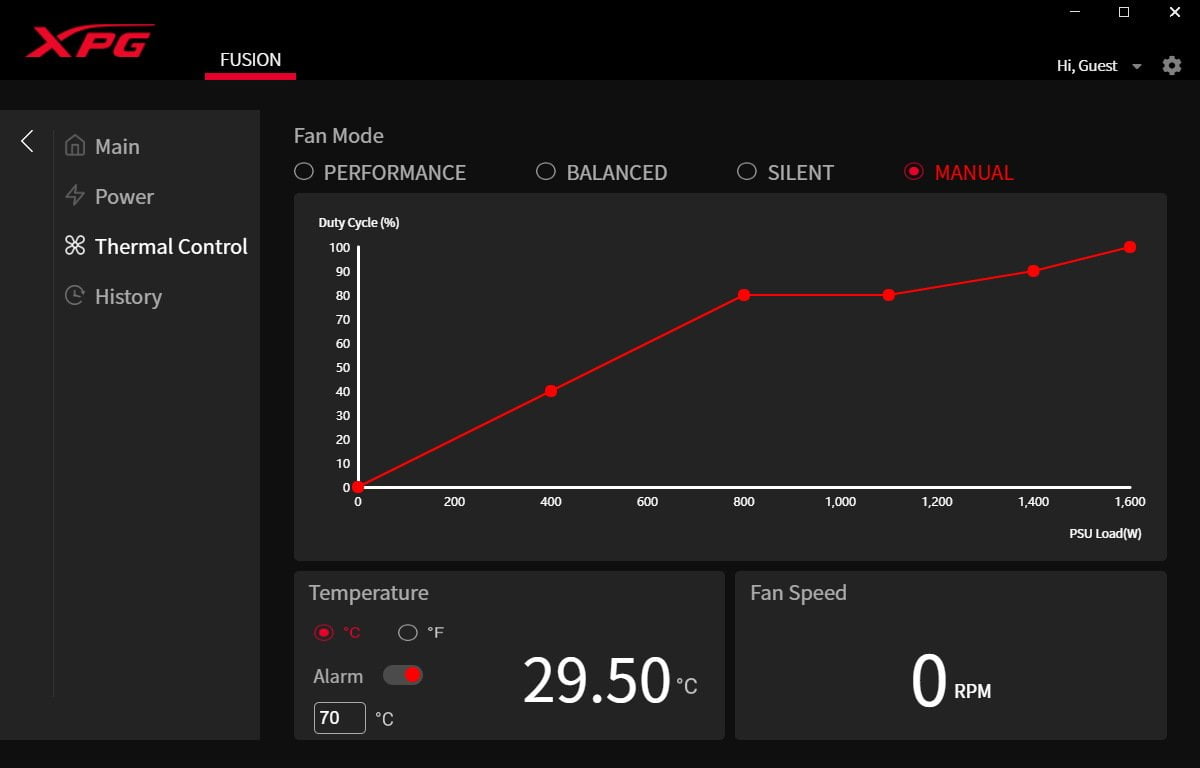This screenshot has width=1200, height=768.
Task: Minimize the XPG window
Action: [1074, 12]
